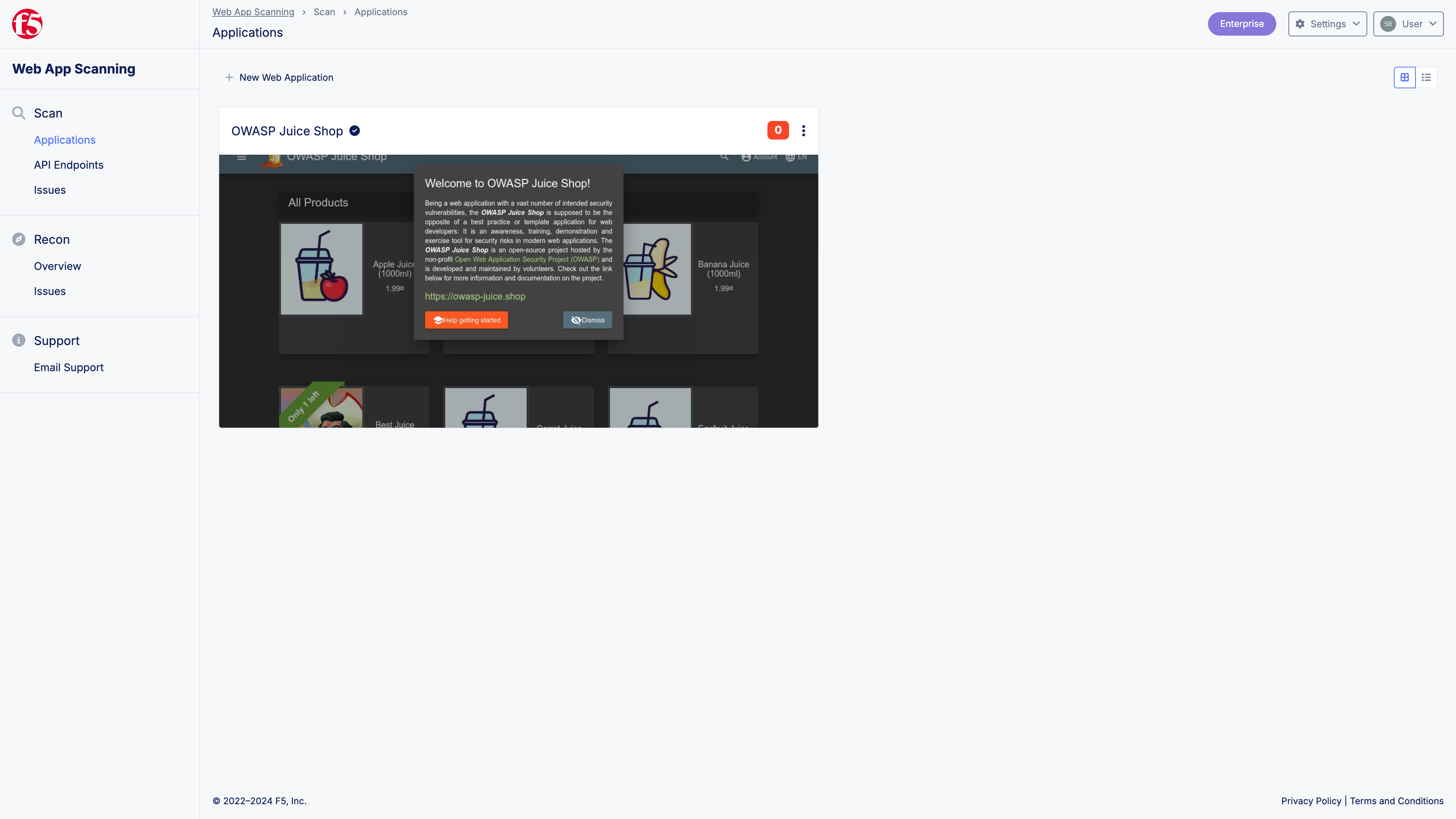Click the plus icon for New Web Application

(229, 77)
